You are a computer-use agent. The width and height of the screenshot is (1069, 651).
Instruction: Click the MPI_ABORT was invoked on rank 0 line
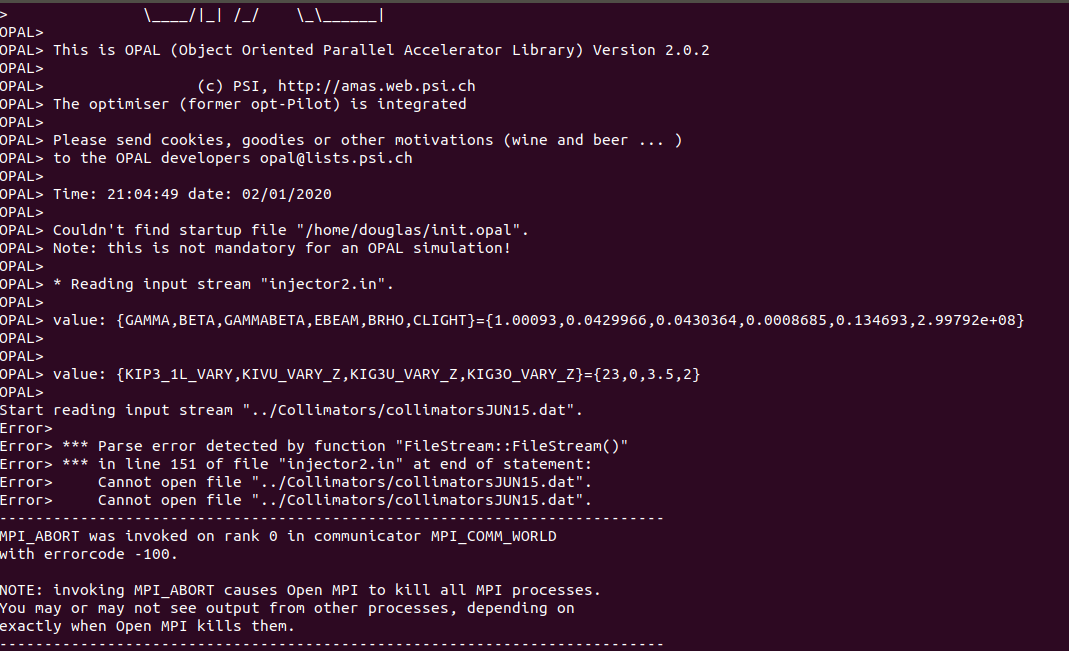click(x=278, y=536)
